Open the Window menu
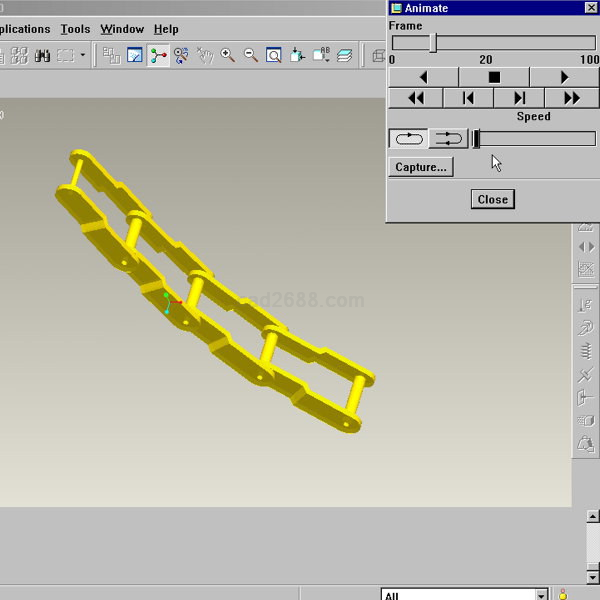Image resolution: width=600 pixels, height=600 pixels. (x=122, y=29)
